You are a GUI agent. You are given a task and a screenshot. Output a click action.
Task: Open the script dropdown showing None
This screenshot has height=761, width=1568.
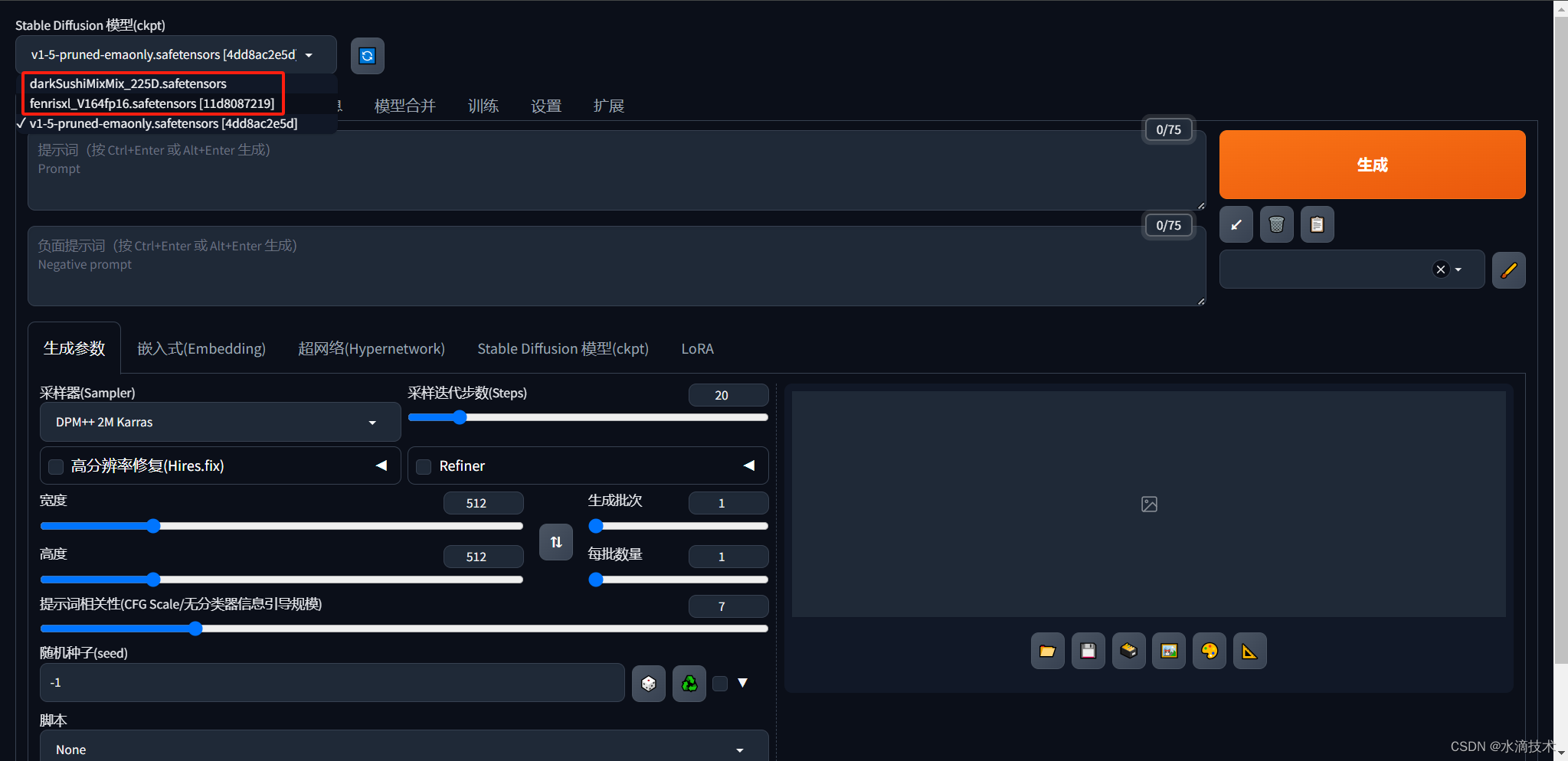(x=404, y=749)
